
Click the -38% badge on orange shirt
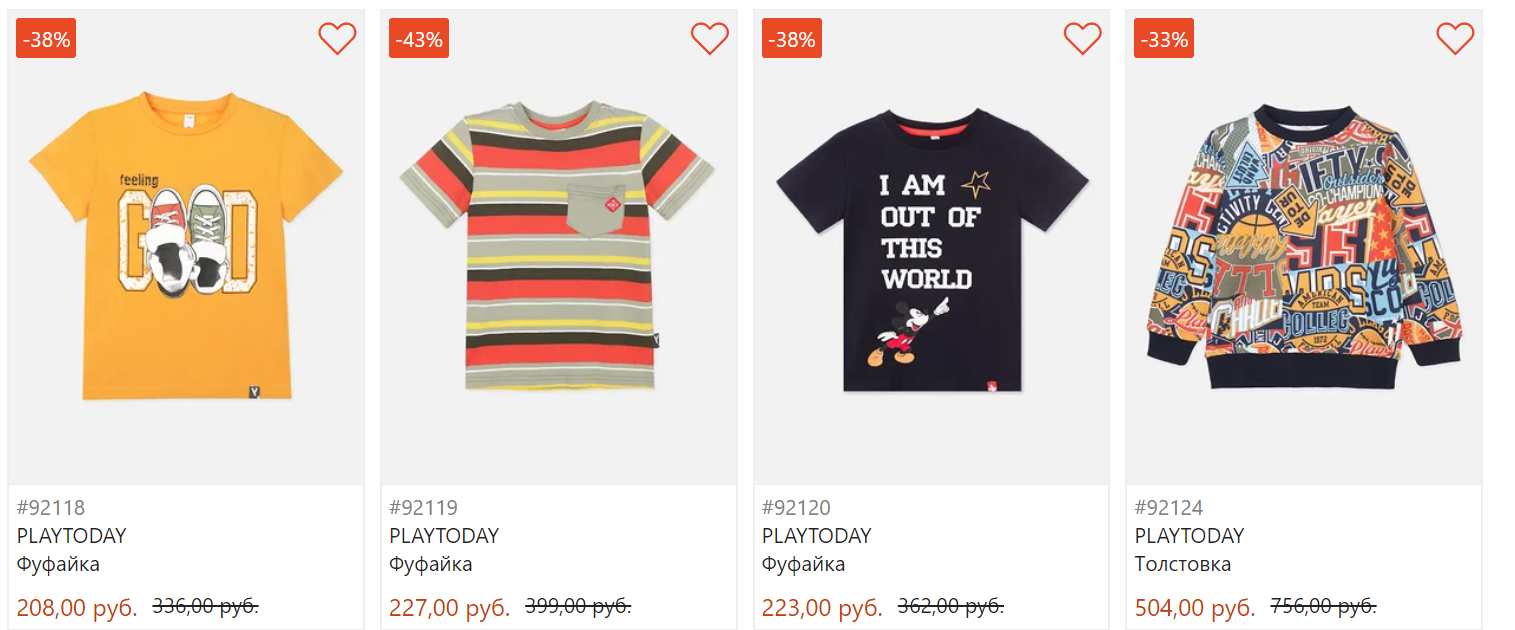[46, 39]
